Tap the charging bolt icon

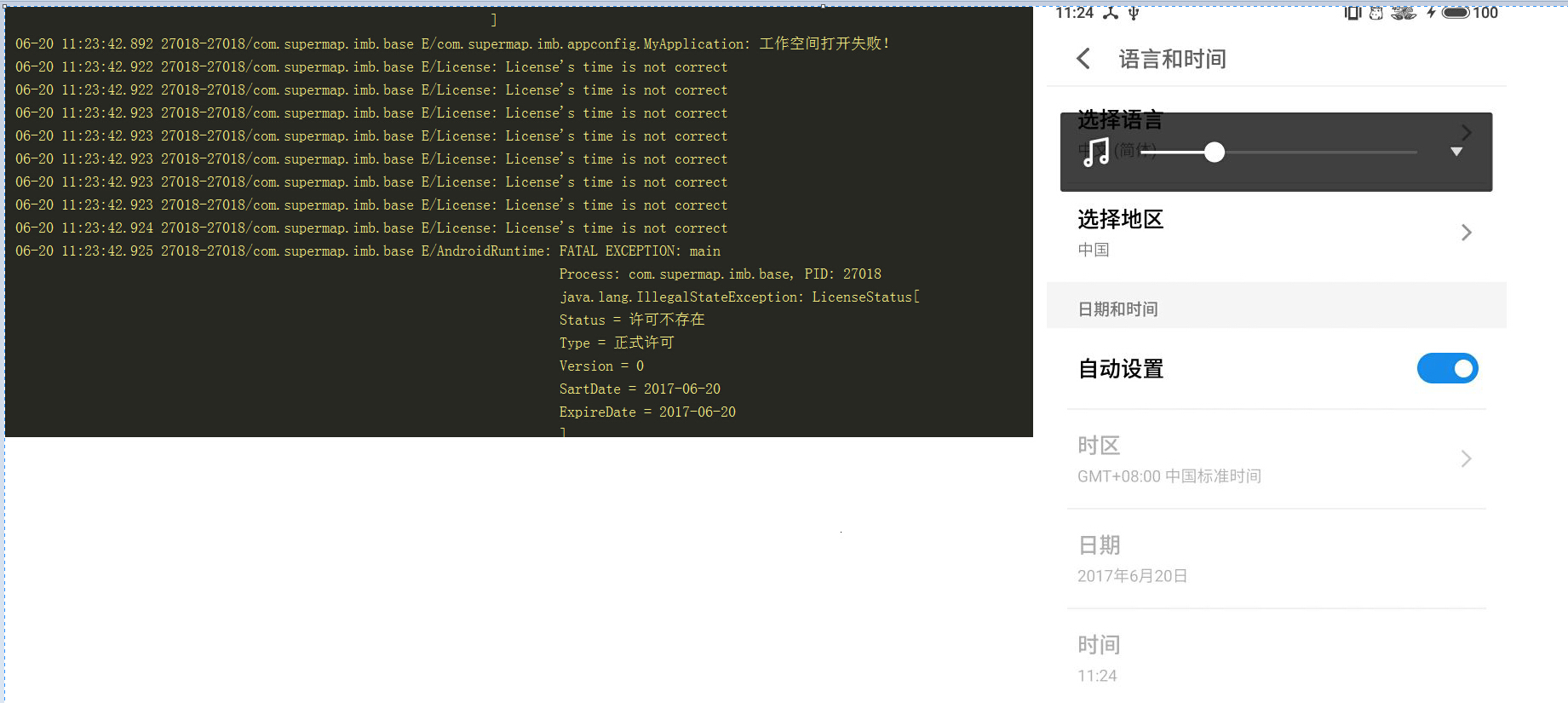pos(1431,13)
